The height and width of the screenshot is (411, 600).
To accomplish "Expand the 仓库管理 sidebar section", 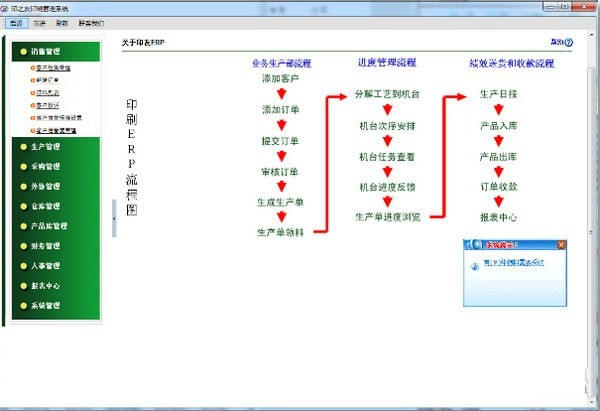I will (x=56, y=206).
